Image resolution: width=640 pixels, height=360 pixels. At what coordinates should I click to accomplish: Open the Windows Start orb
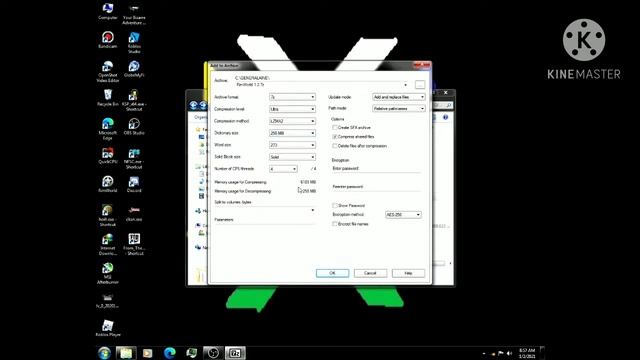[x=104, y=353]
